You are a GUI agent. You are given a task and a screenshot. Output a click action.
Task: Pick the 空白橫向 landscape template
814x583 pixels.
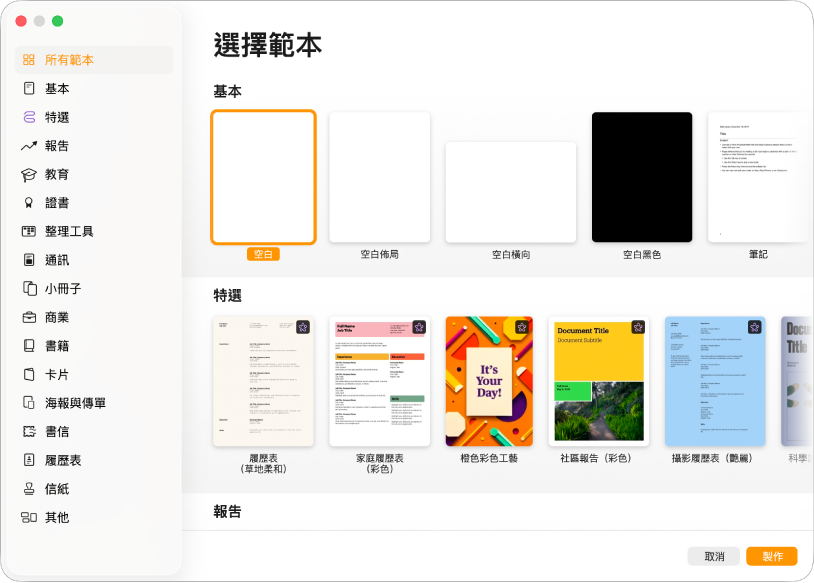point(511,192)
